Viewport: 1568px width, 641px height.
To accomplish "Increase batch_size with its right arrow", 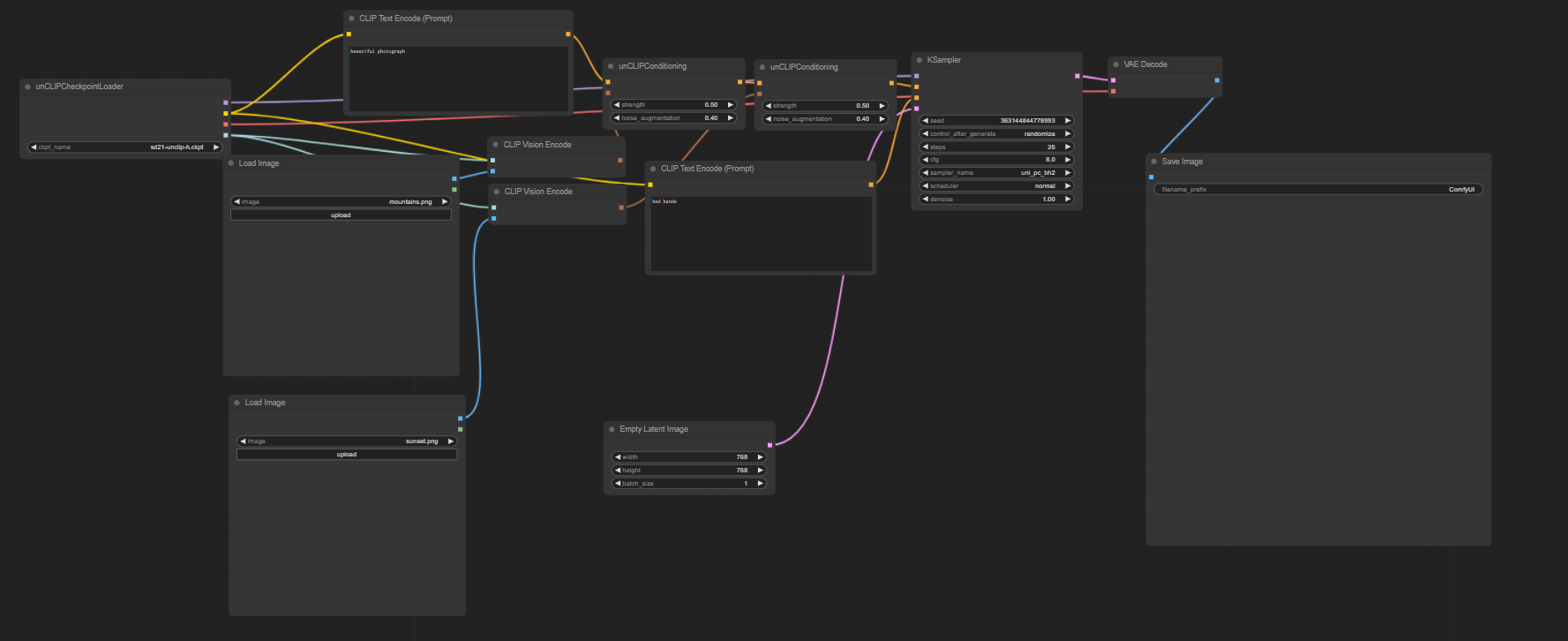I will click(760, 484).
